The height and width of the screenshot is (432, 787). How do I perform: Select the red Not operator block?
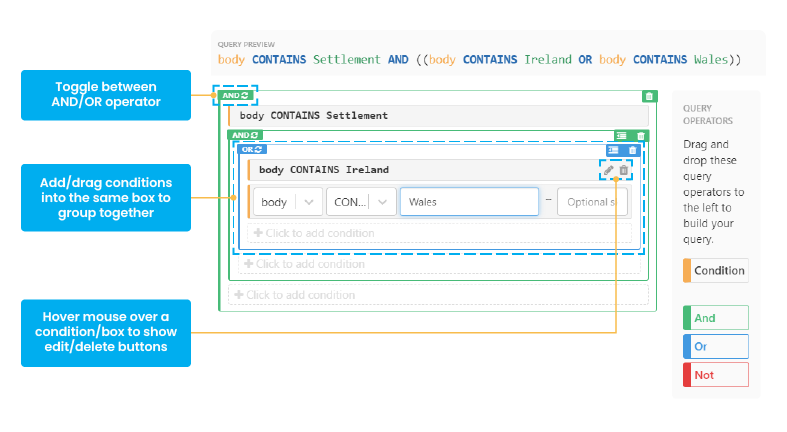pyautogui.click(x=715, y=374)
